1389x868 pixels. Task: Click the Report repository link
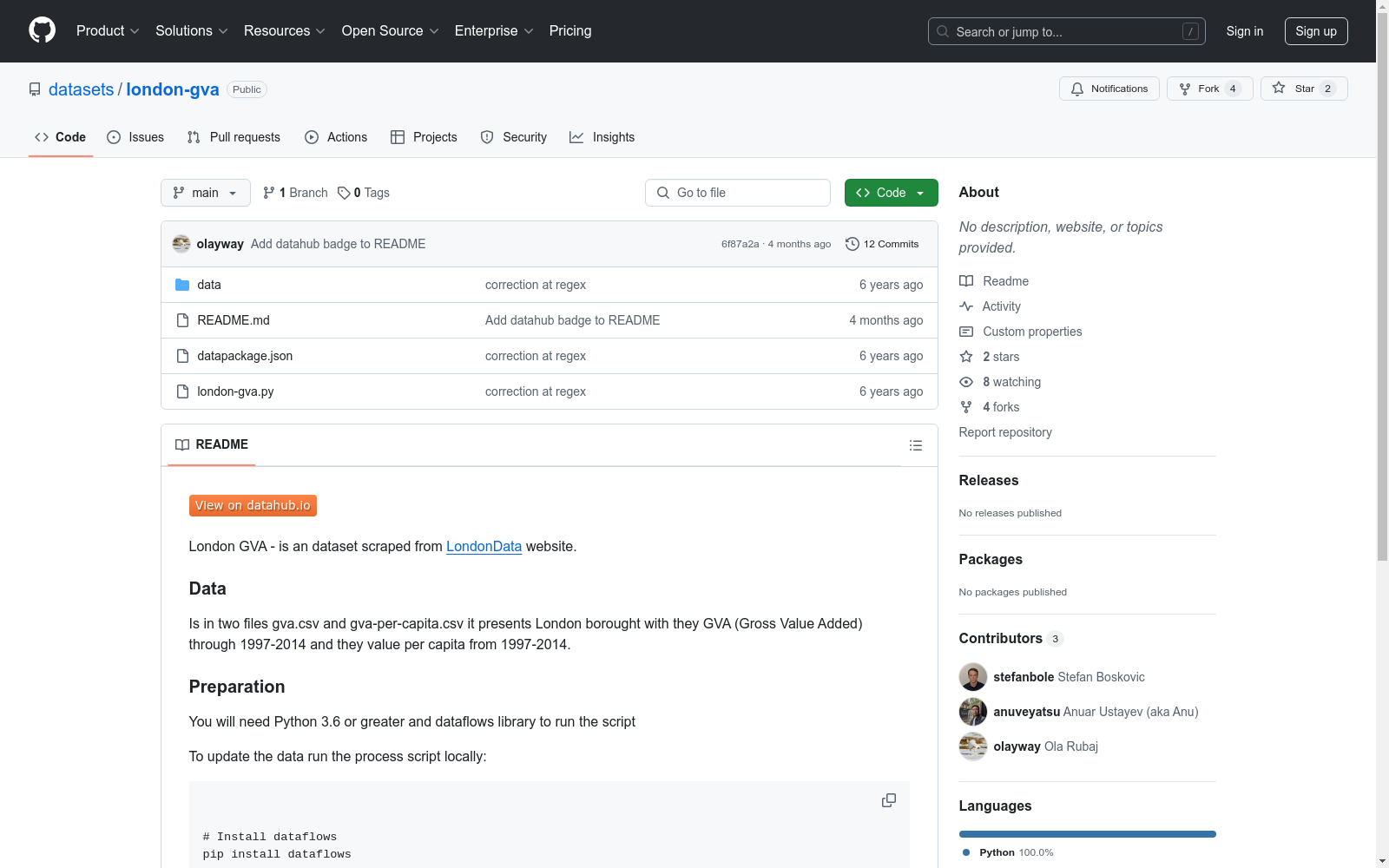(1005, 432)
